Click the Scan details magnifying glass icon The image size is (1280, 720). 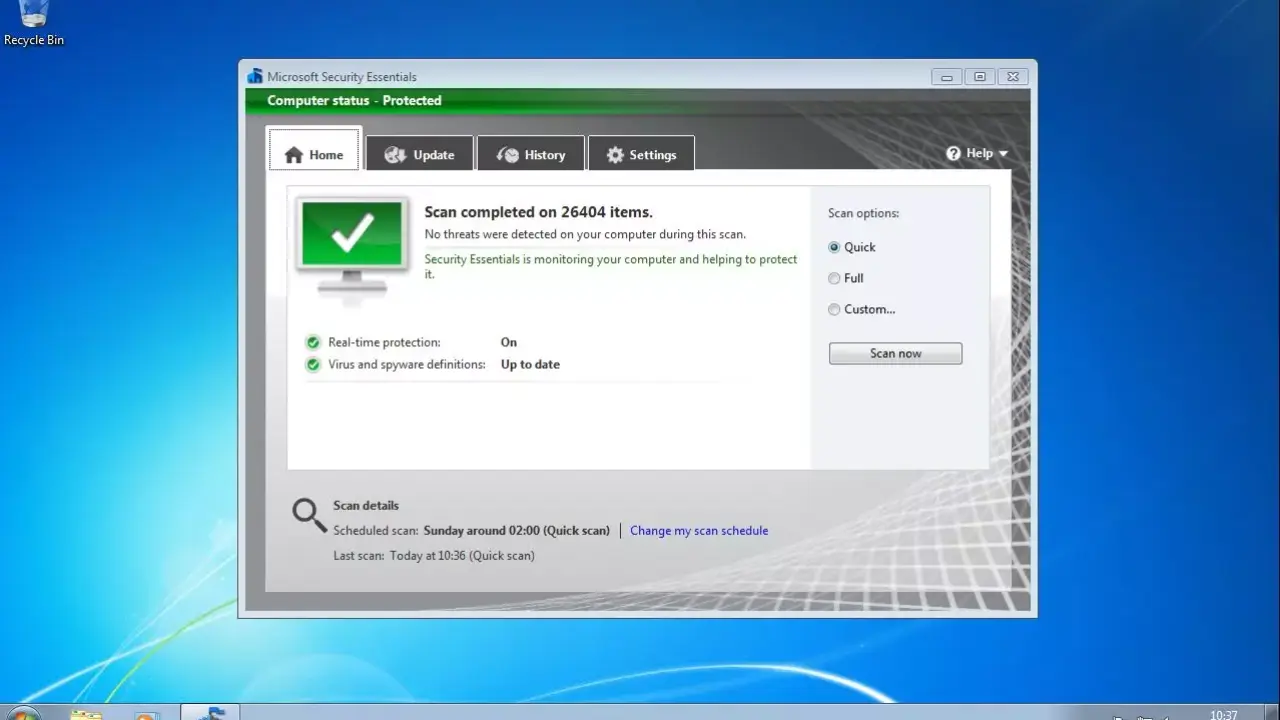(309, 515)
